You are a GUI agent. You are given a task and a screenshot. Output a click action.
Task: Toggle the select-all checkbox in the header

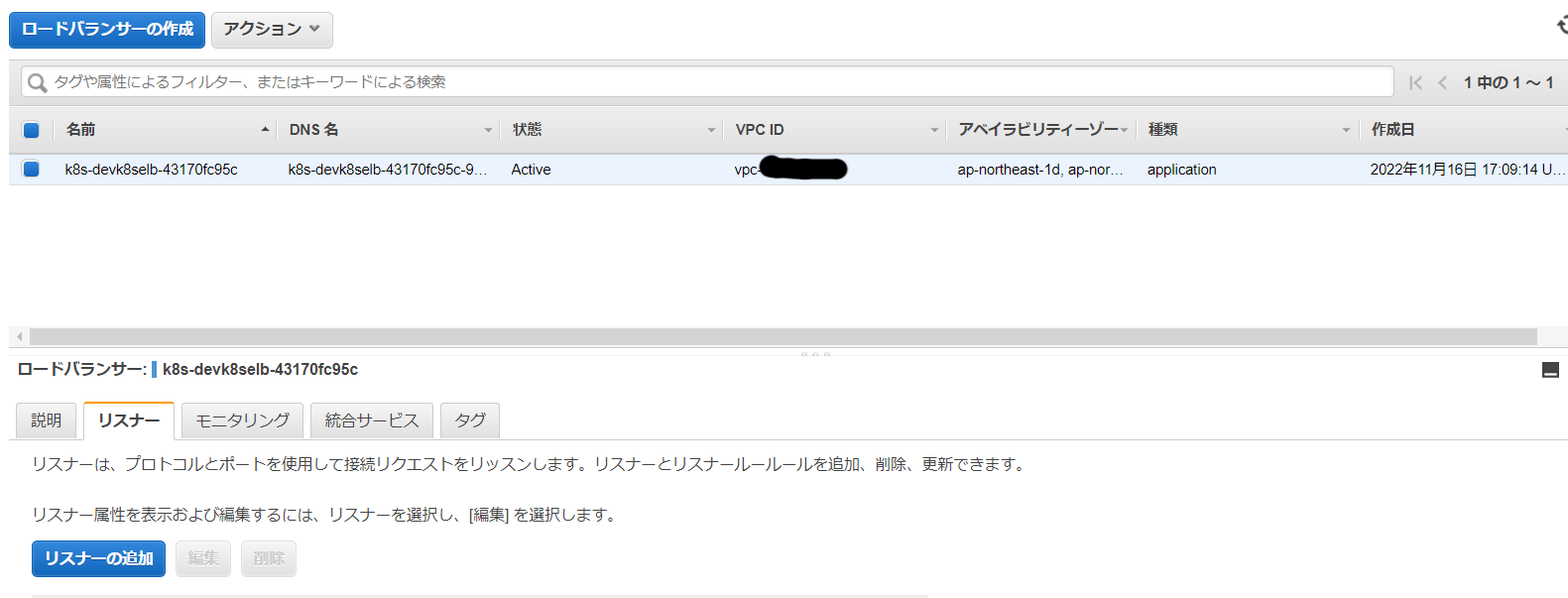pyautogui.click(x=31, y=130)
